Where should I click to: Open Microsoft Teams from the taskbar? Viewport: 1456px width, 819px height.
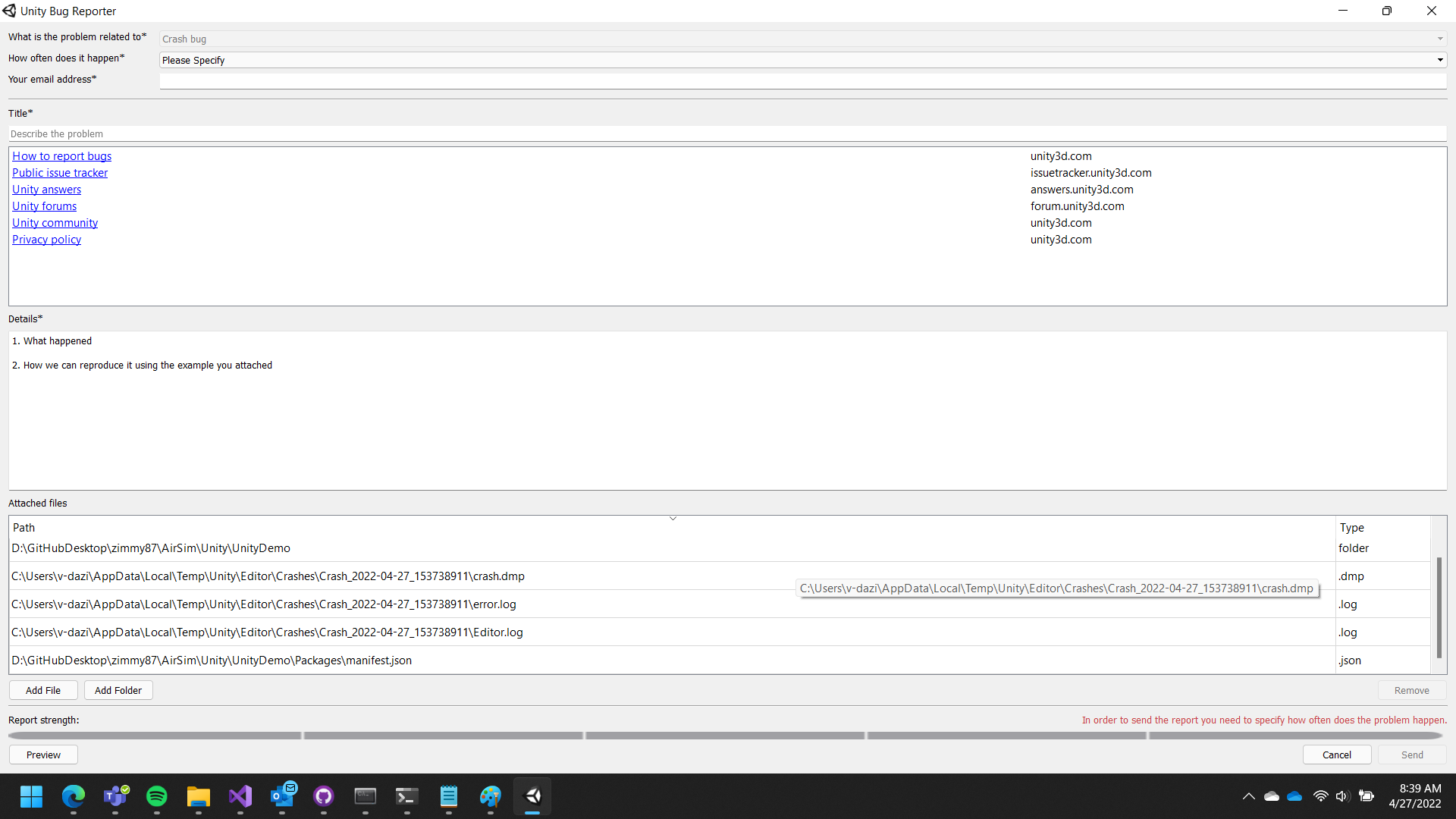click(115, 796)
